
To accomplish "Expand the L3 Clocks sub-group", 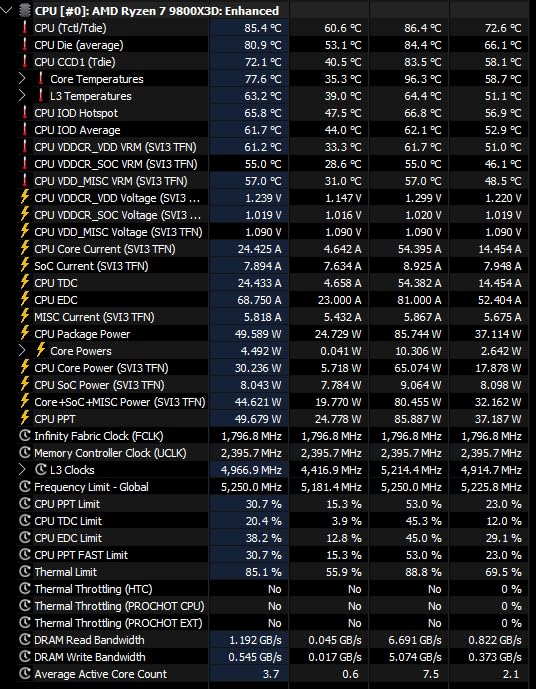I will (x=22, y=470).
